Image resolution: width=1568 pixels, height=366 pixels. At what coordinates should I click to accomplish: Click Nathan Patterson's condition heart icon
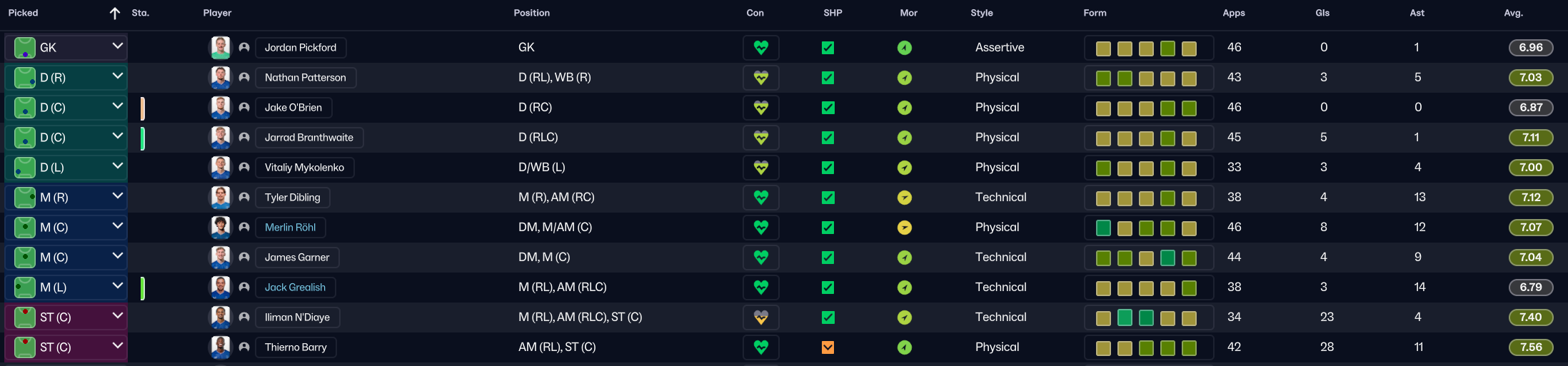pyautogui.click(x=760, y=78)
